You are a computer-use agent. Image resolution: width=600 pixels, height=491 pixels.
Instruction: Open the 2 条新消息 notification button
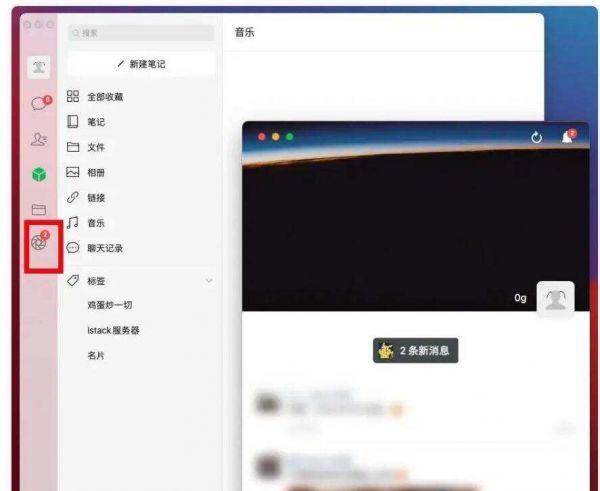click(x=415, y=350)
